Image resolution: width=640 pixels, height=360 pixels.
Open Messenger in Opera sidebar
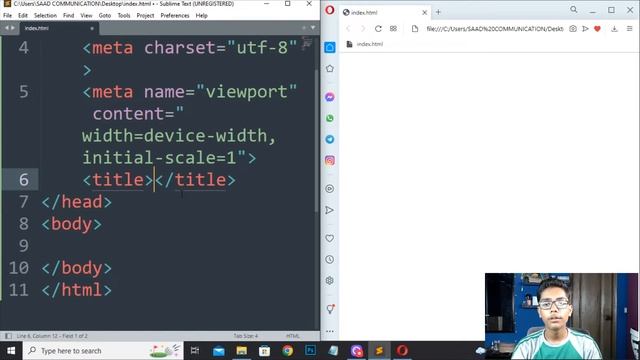pyautogui.click(x=330, y=97)
